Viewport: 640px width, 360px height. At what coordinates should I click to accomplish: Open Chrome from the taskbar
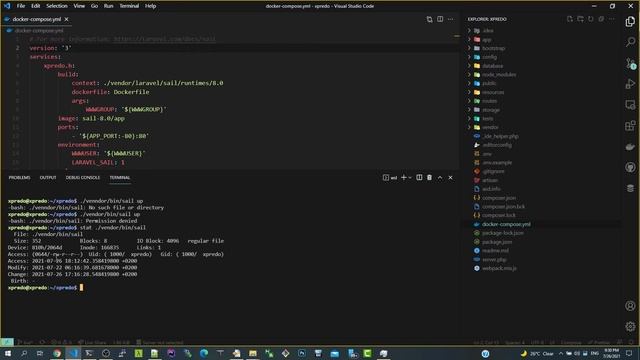pos(57,353)
